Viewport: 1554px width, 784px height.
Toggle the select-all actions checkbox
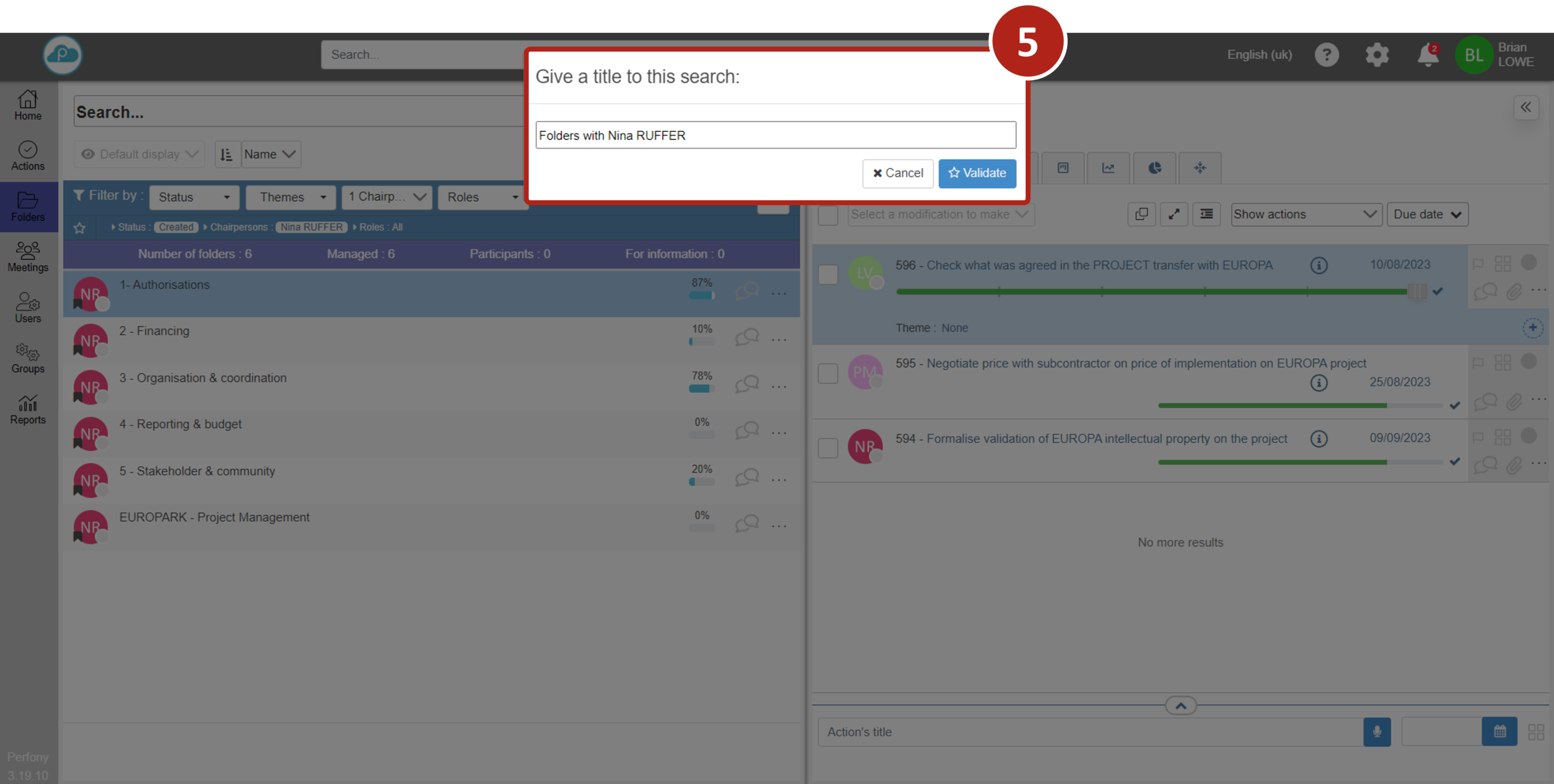click(x=828, y=215)
